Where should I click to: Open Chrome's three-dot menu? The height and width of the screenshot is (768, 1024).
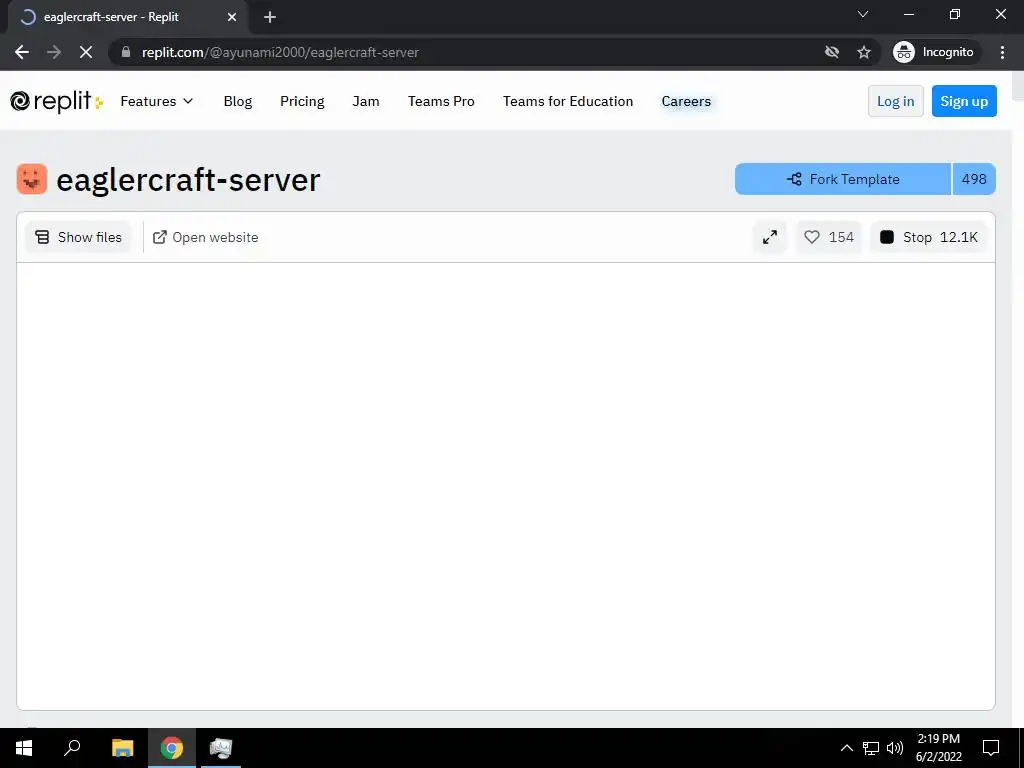point(1002,52)
